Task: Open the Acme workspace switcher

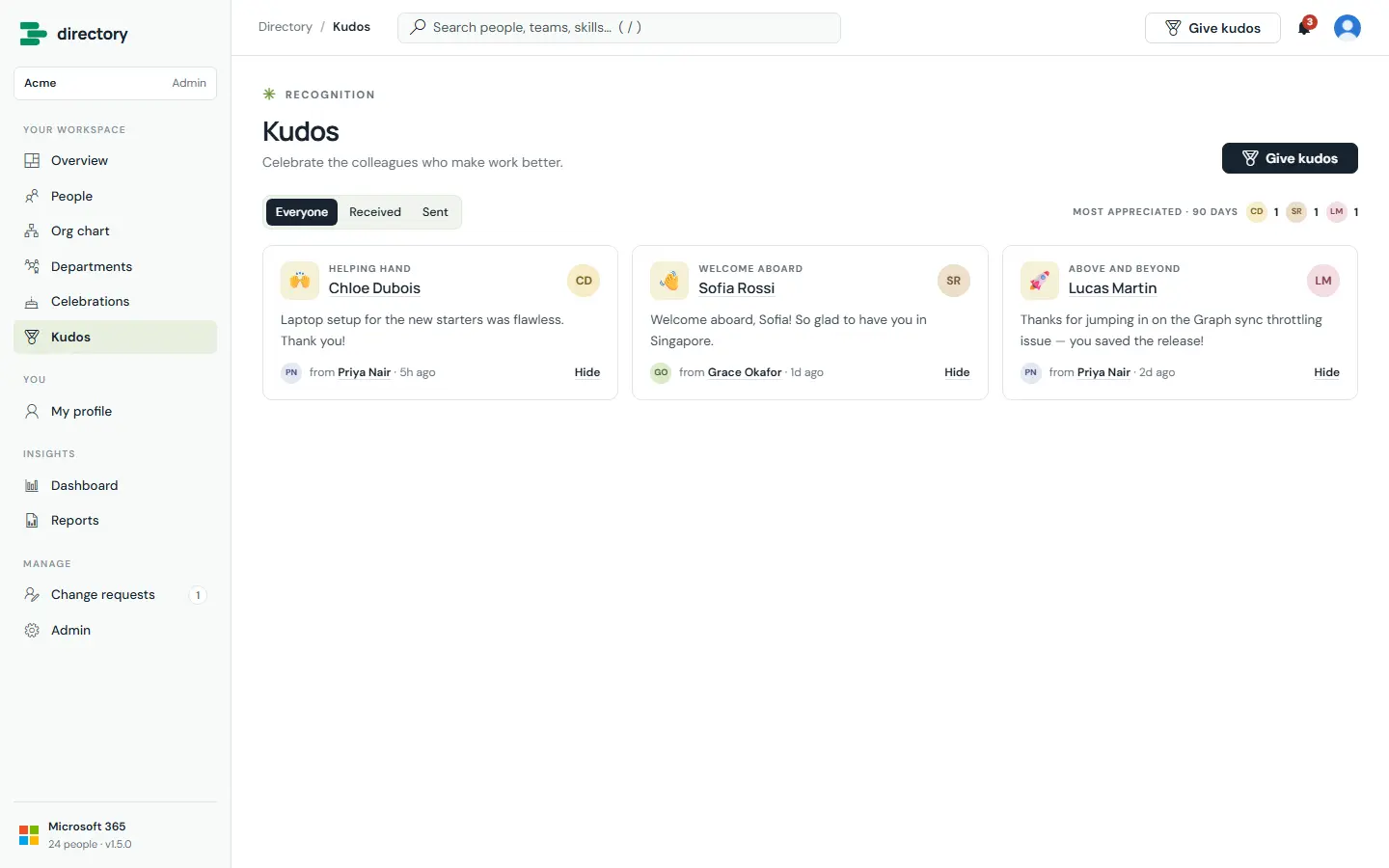Action: coord(115,83)
